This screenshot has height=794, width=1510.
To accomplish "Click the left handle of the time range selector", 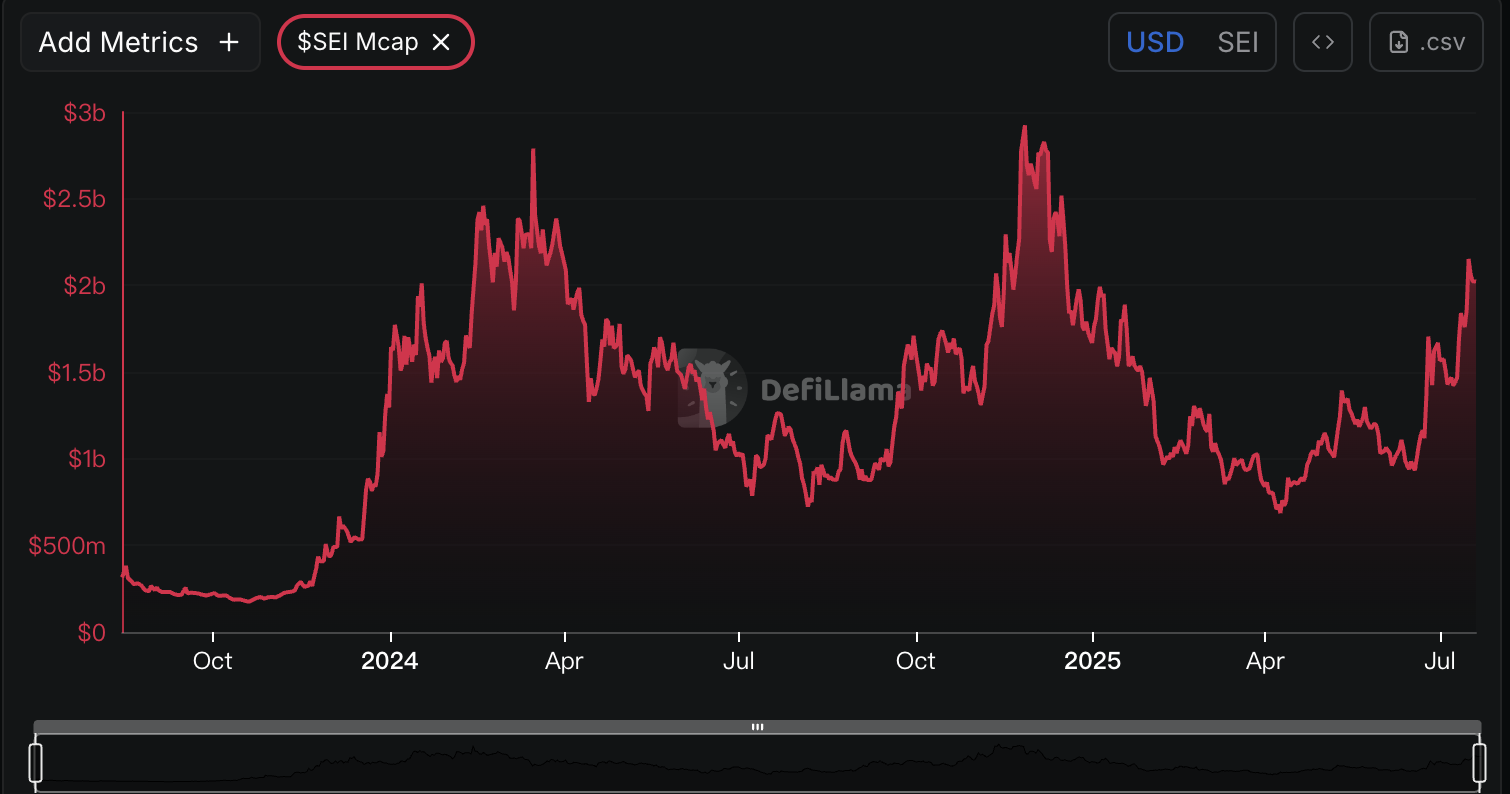I will pos(36,762).
